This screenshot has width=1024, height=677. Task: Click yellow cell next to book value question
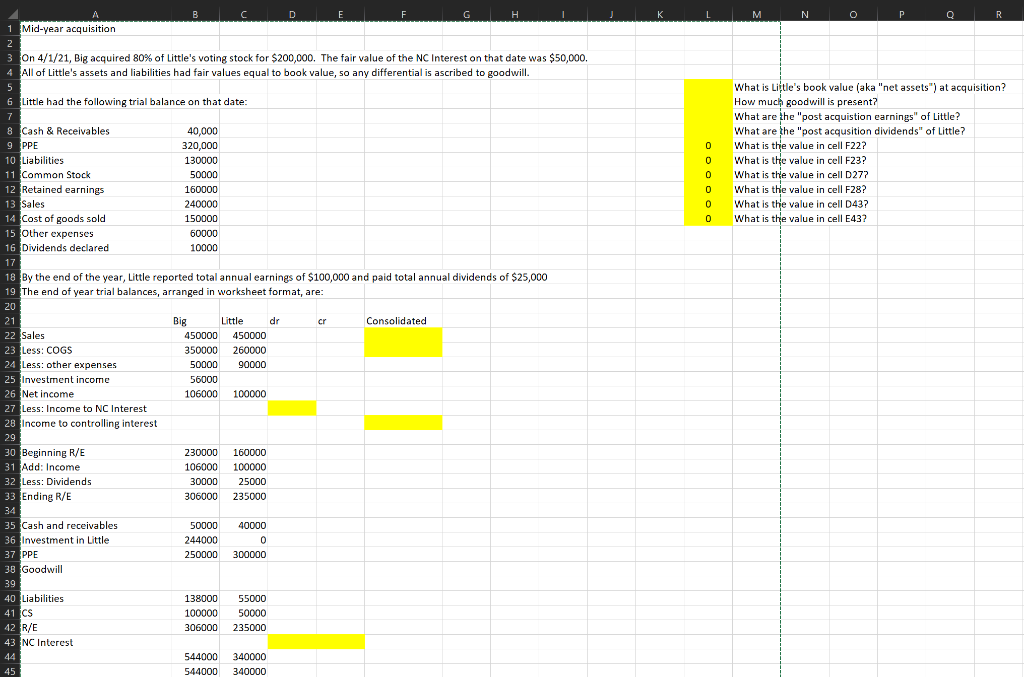point(708,87)
